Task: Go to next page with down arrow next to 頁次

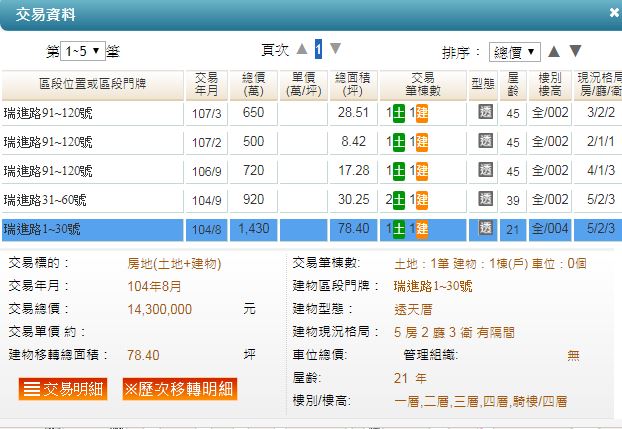Action: click(x=336, y=49)
